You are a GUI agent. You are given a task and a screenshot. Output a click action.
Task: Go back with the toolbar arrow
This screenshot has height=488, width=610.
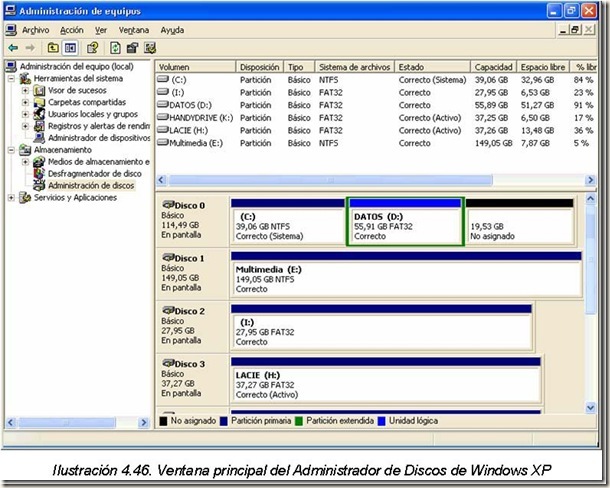click(x=13, y=48)
